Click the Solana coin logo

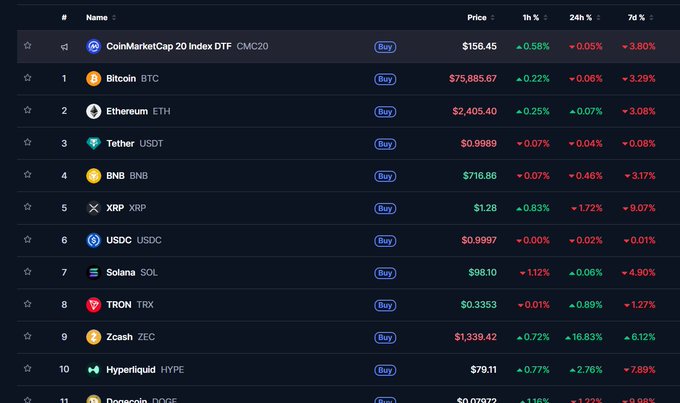[x=93, y=272]
